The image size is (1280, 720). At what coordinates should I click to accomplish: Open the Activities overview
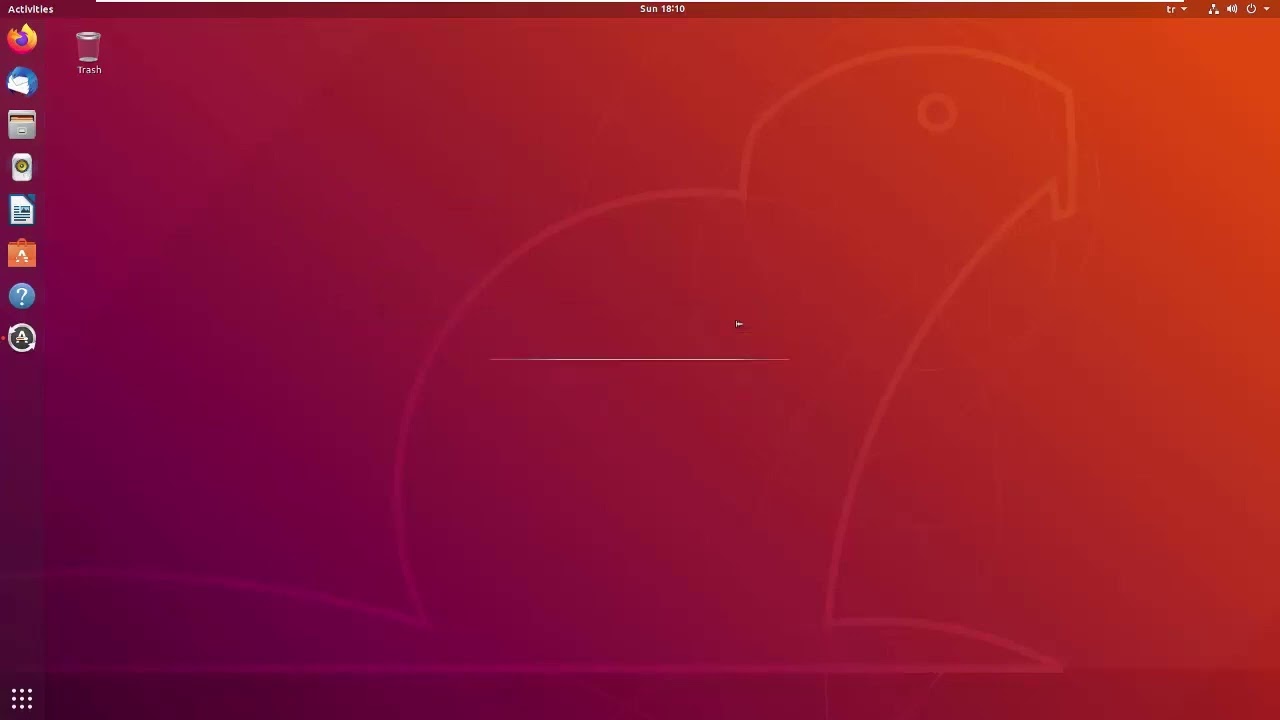pos(31,9)
